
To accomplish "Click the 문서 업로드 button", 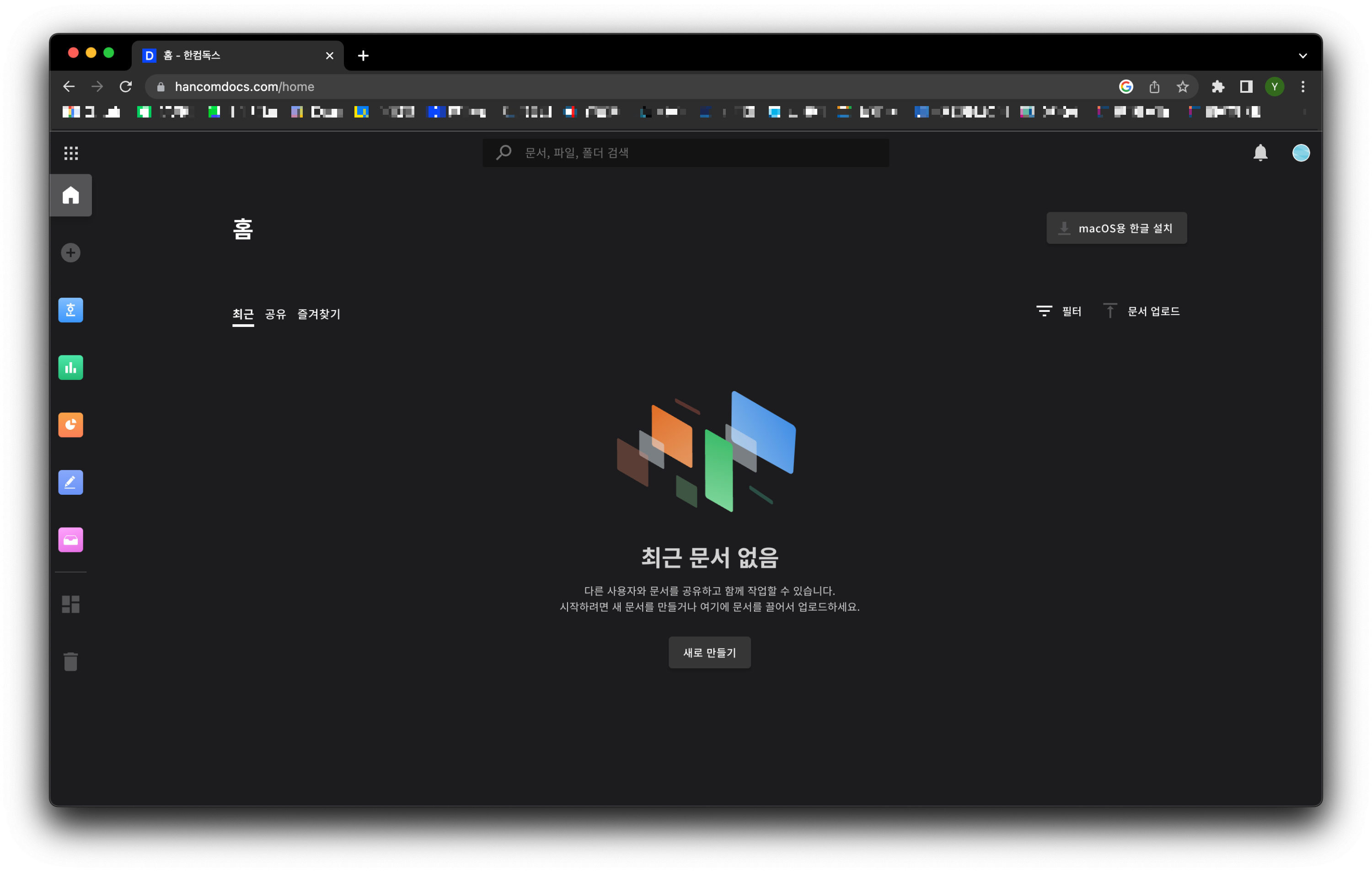I will 1142,311.
